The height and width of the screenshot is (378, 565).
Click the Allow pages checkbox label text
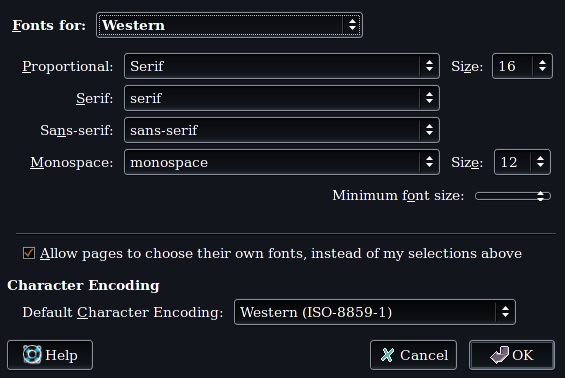281,253
